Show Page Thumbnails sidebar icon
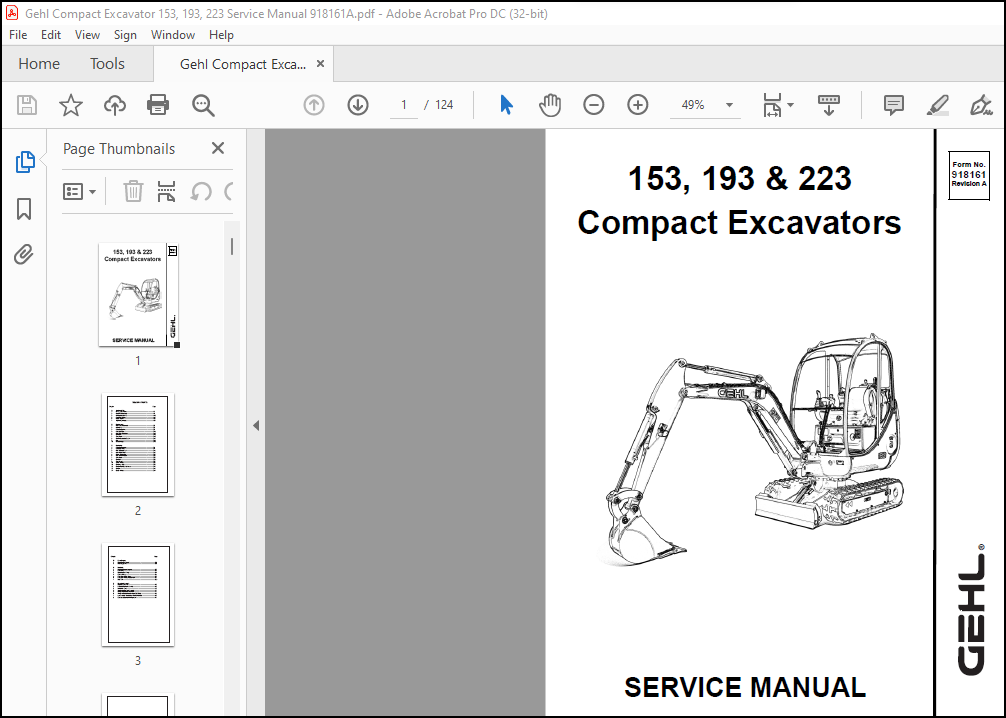 click(24, 162)
